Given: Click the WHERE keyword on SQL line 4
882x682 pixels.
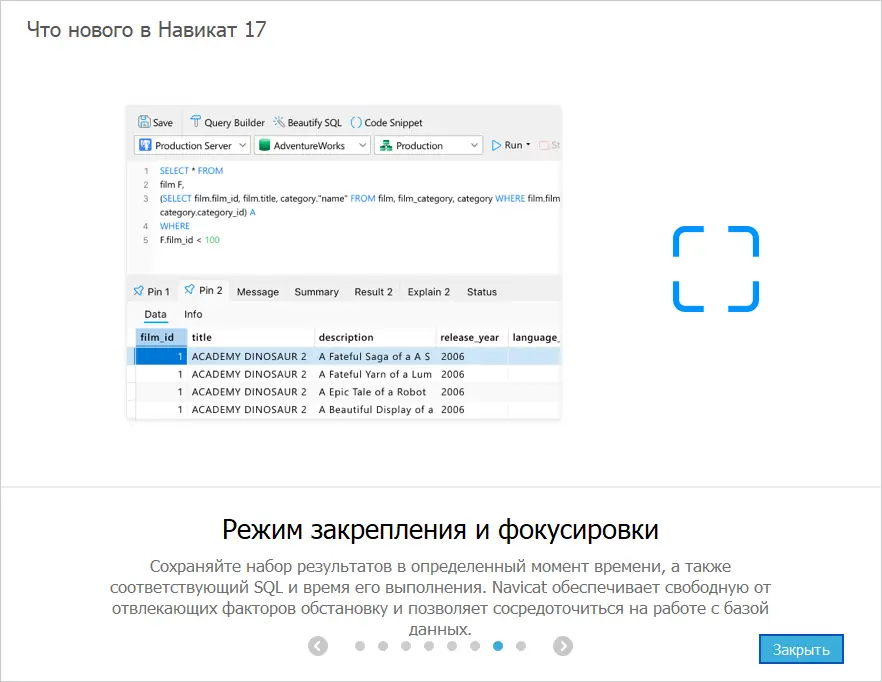Looking at the screenshot, I should [x=175, y=226].
